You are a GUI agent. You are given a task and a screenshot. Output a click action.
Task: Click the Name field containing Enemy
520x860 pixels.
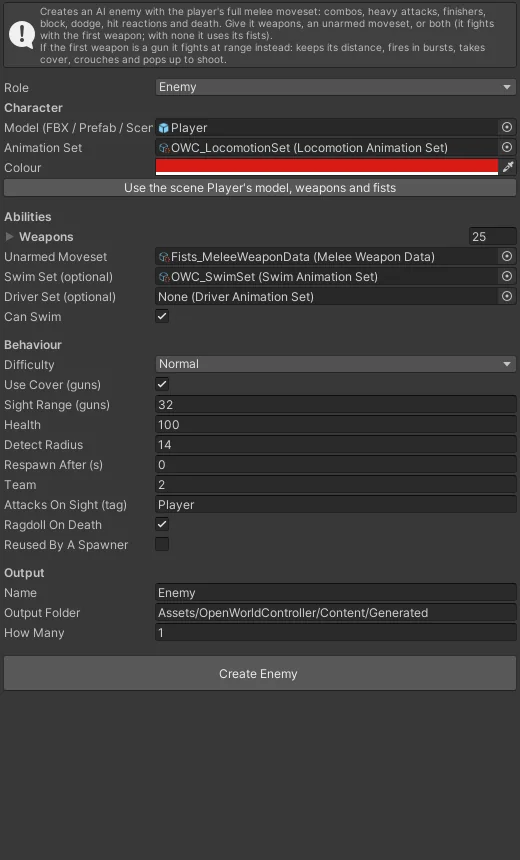[x=336, y=593]
